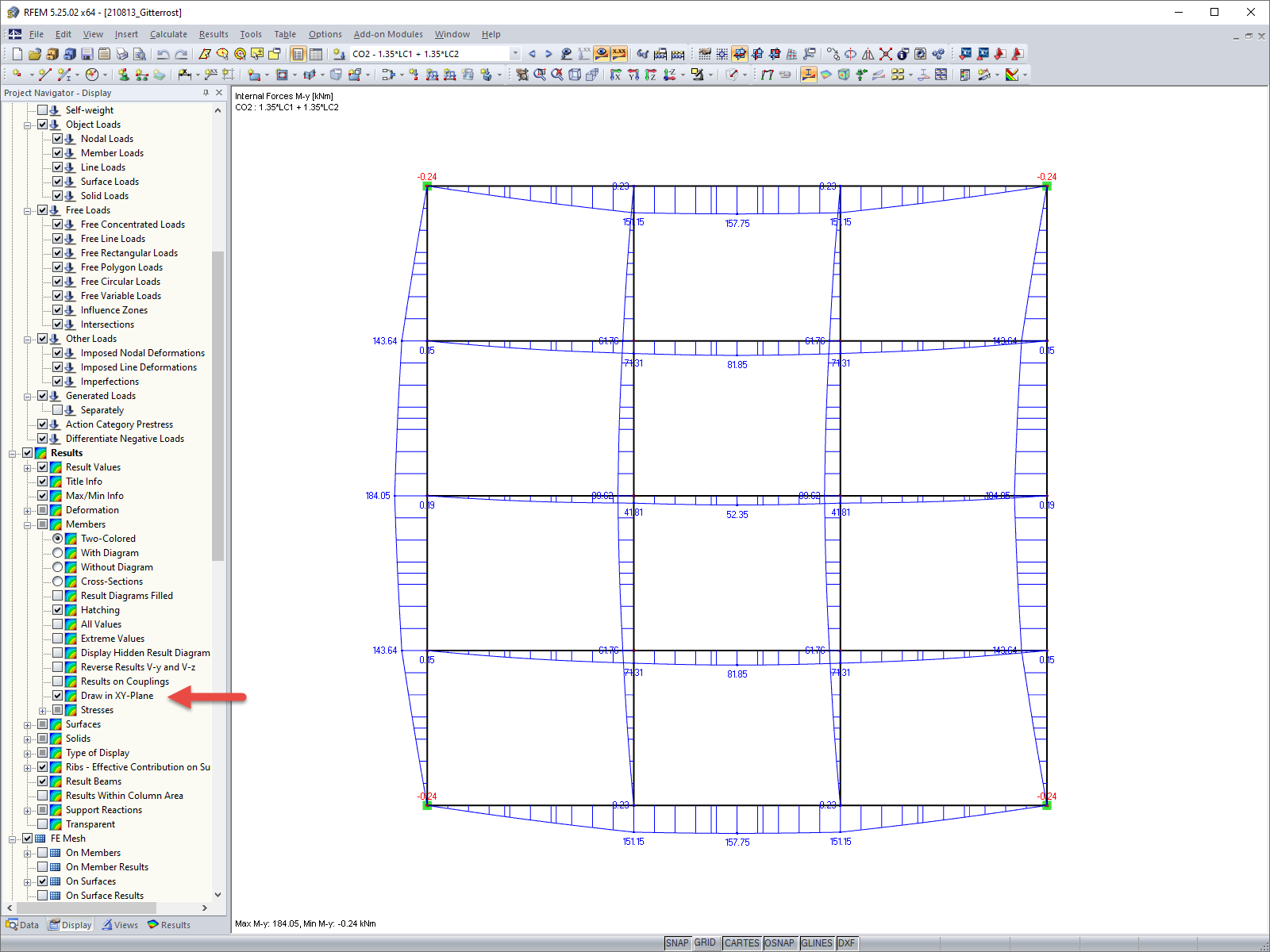
Task: Switch to the Views navigator tab
Action: (x=120, y=925)
